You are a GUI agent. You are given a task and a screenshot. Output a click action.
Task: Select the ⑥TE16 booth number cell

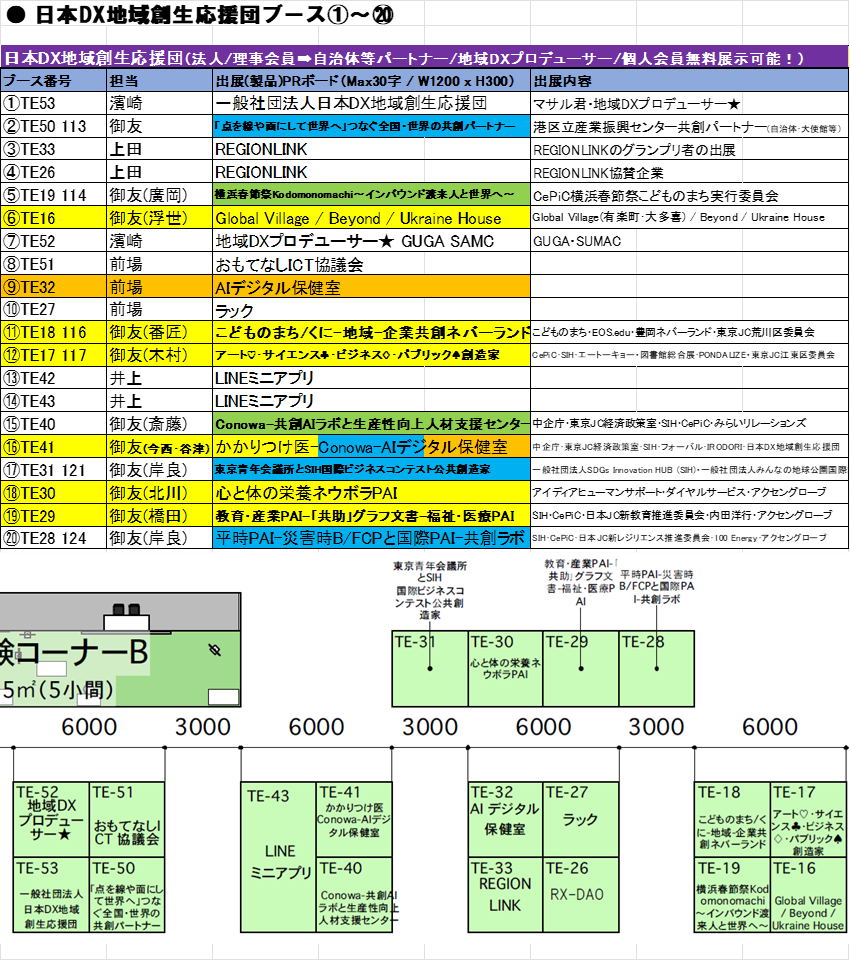[52, 218]
